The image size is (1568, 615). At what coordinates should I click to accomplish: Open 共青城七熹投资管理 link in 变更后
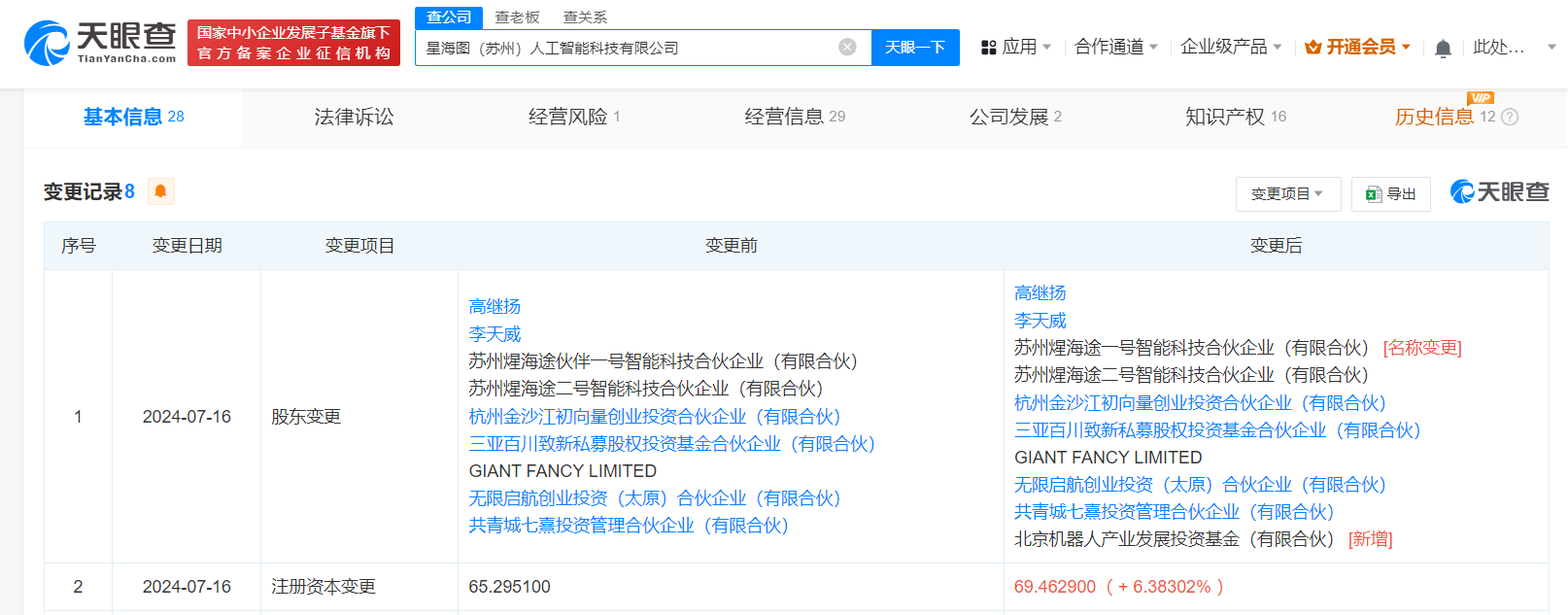click(x=1175, y=512)
